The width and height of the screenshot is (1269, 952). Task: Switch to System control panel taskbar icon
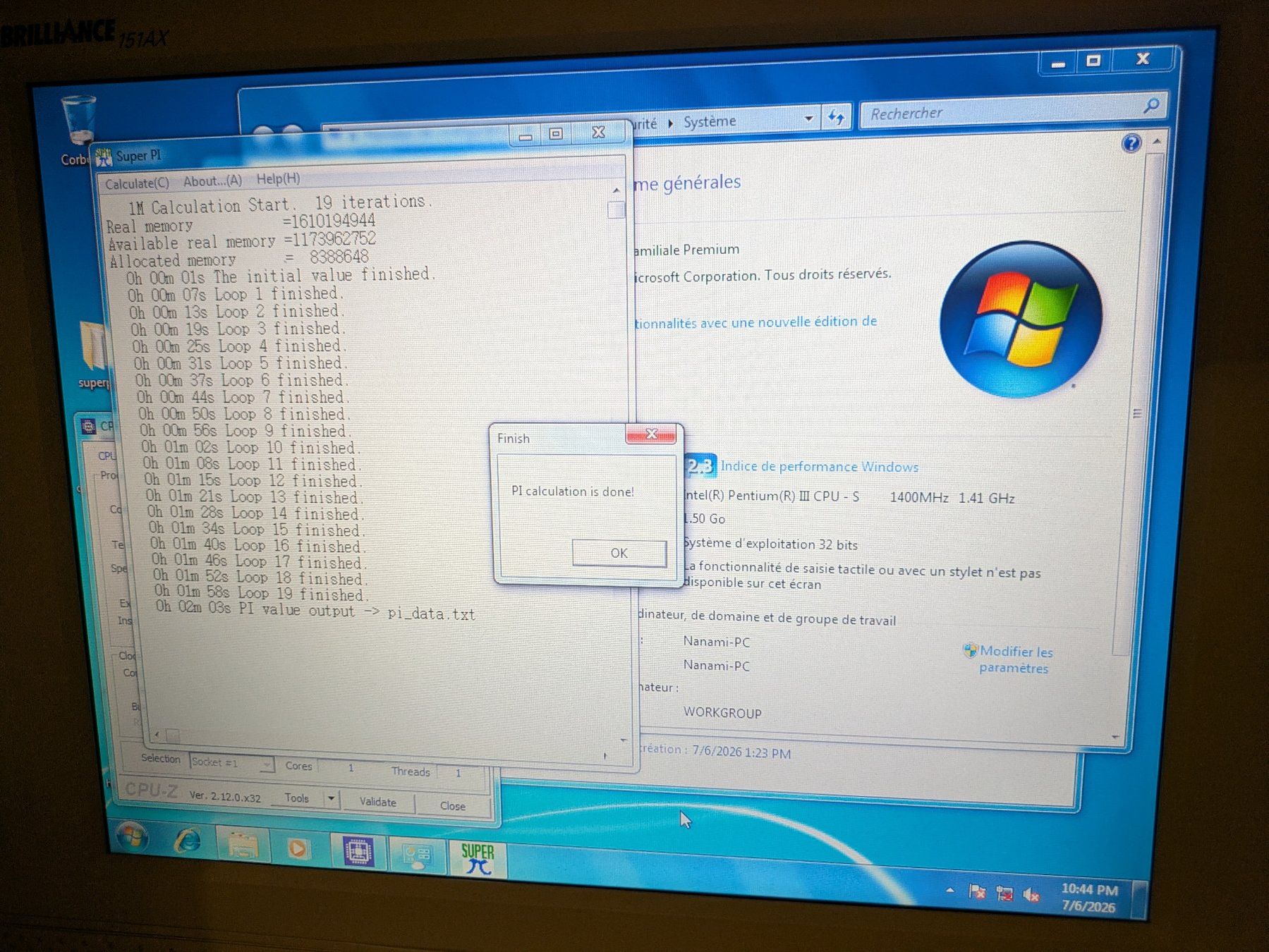pos(416,855)
